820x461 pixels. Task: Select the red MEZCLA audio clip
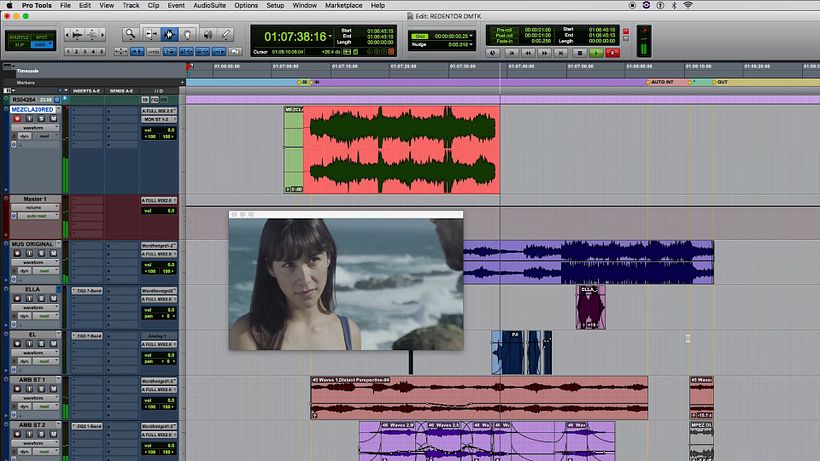point(401,150)
